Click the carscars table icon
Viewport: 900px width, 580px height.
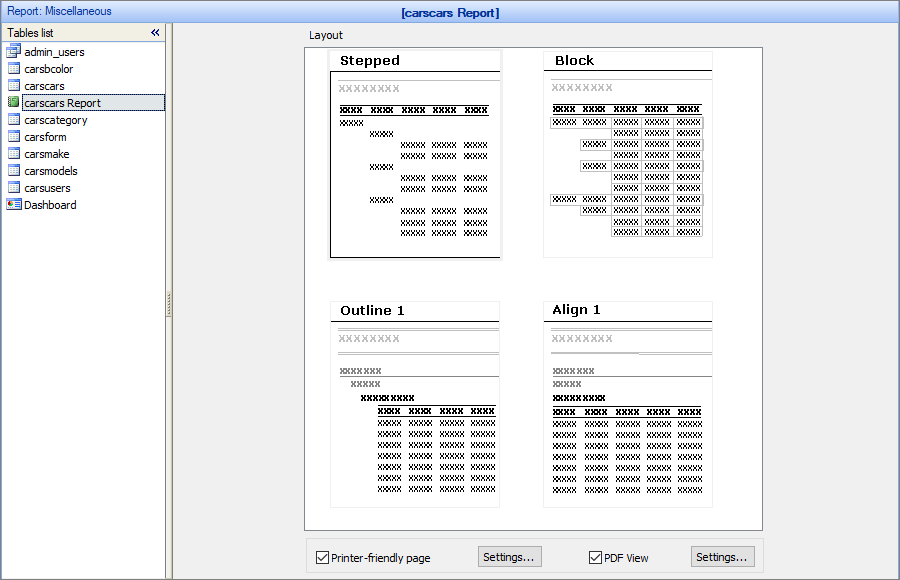pyautogui.click(x=14, y=86)
